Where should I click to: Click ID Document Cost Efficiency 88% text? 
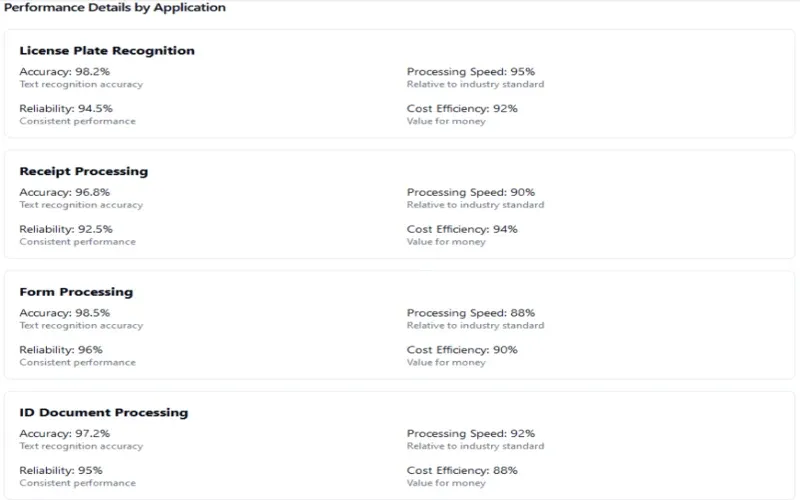pyautogui.click(x=462, y=470)
